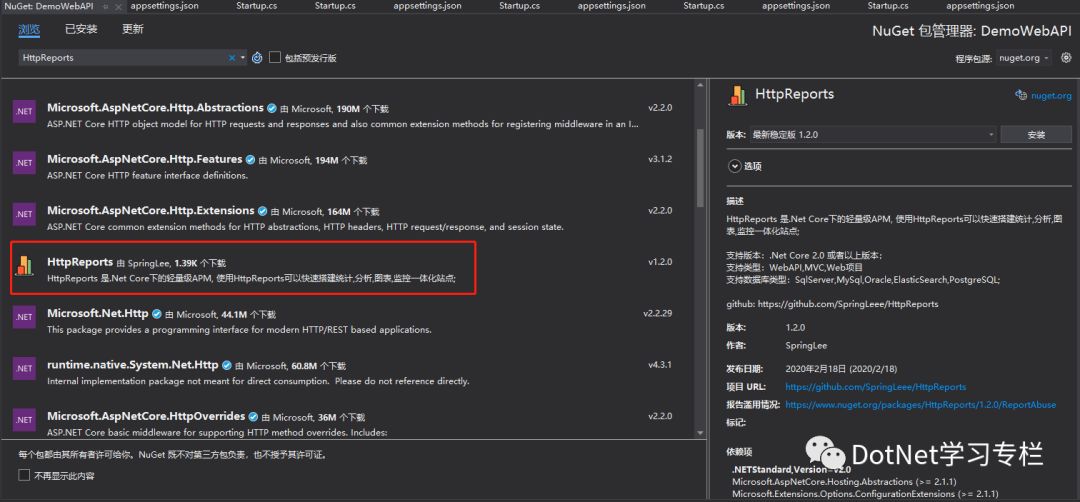Click the Microsoft.AspNetCore.Hosting.Abstractions dependency entry
Image resolution: width=1080 pixels, height=502 pixels.
844,481
